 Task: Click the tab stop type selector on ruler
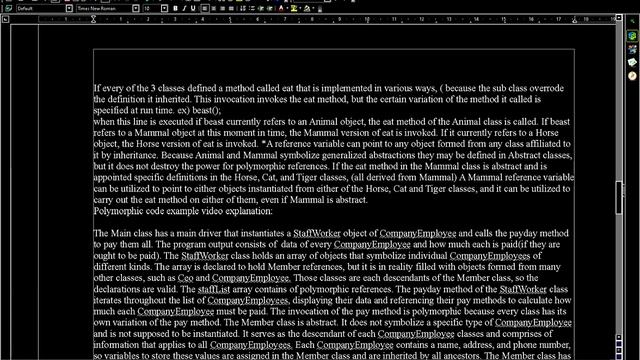pos(5,19)
